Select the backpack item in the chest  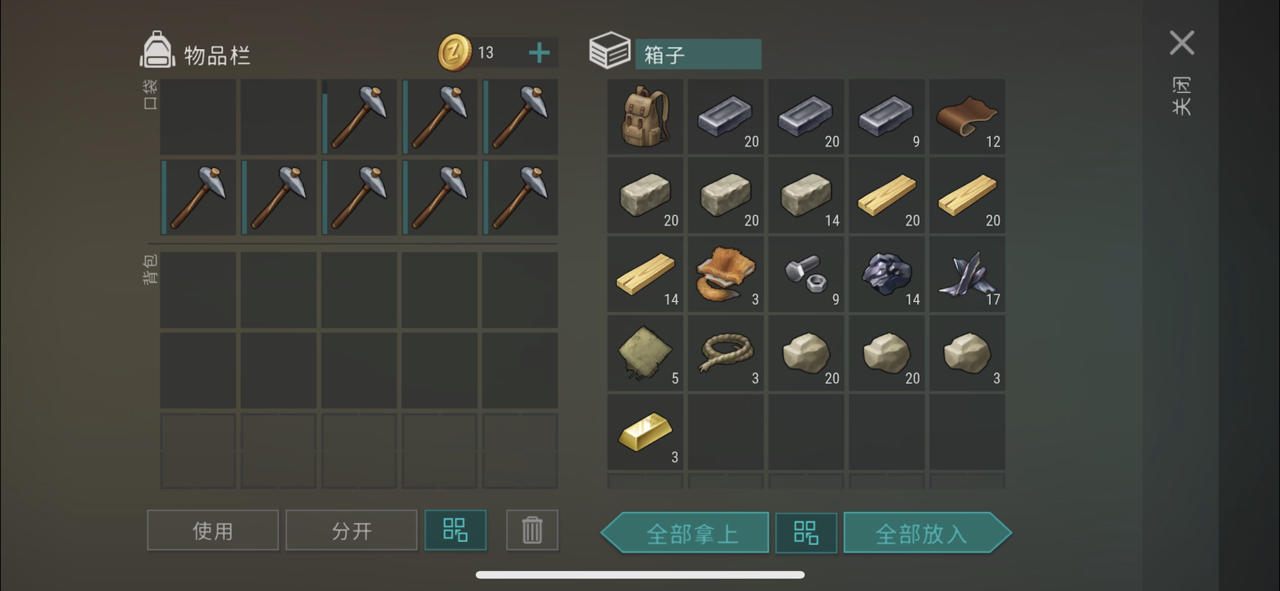click(x=645, y=116)
